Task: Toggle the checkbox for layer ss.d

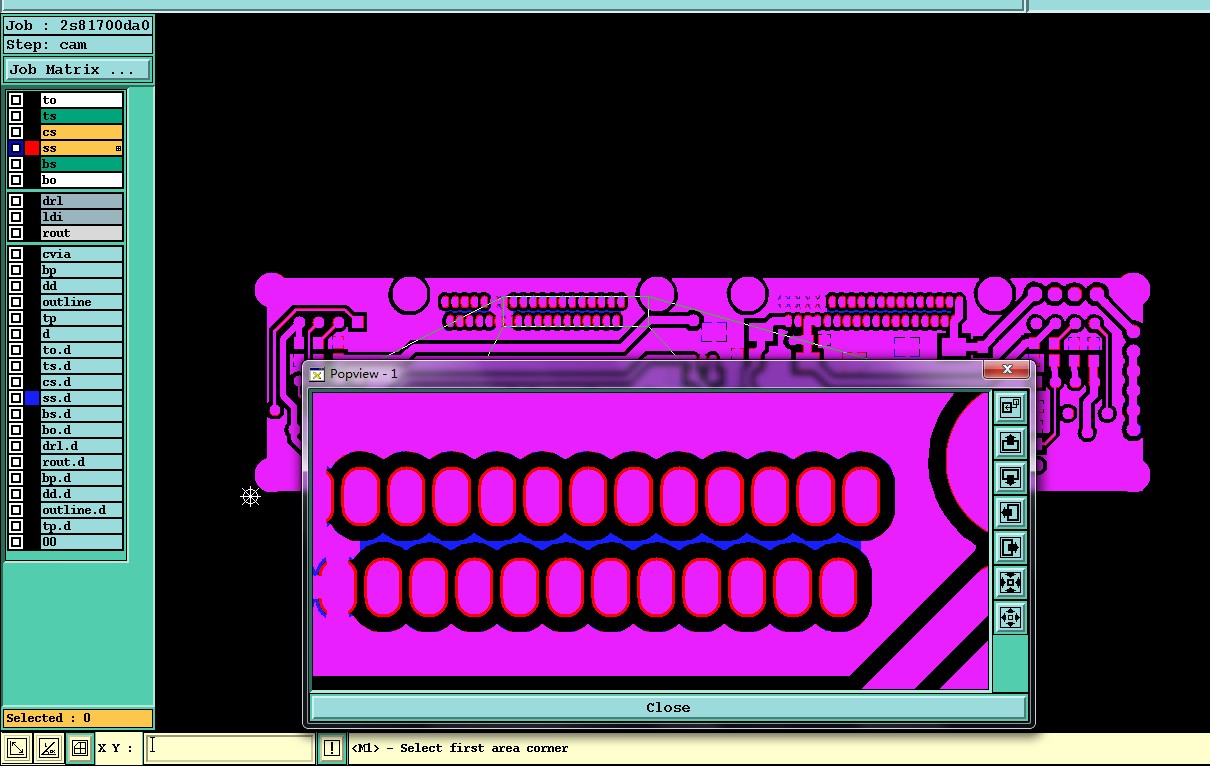Action: pyautogui.click(x=16, y=398)
